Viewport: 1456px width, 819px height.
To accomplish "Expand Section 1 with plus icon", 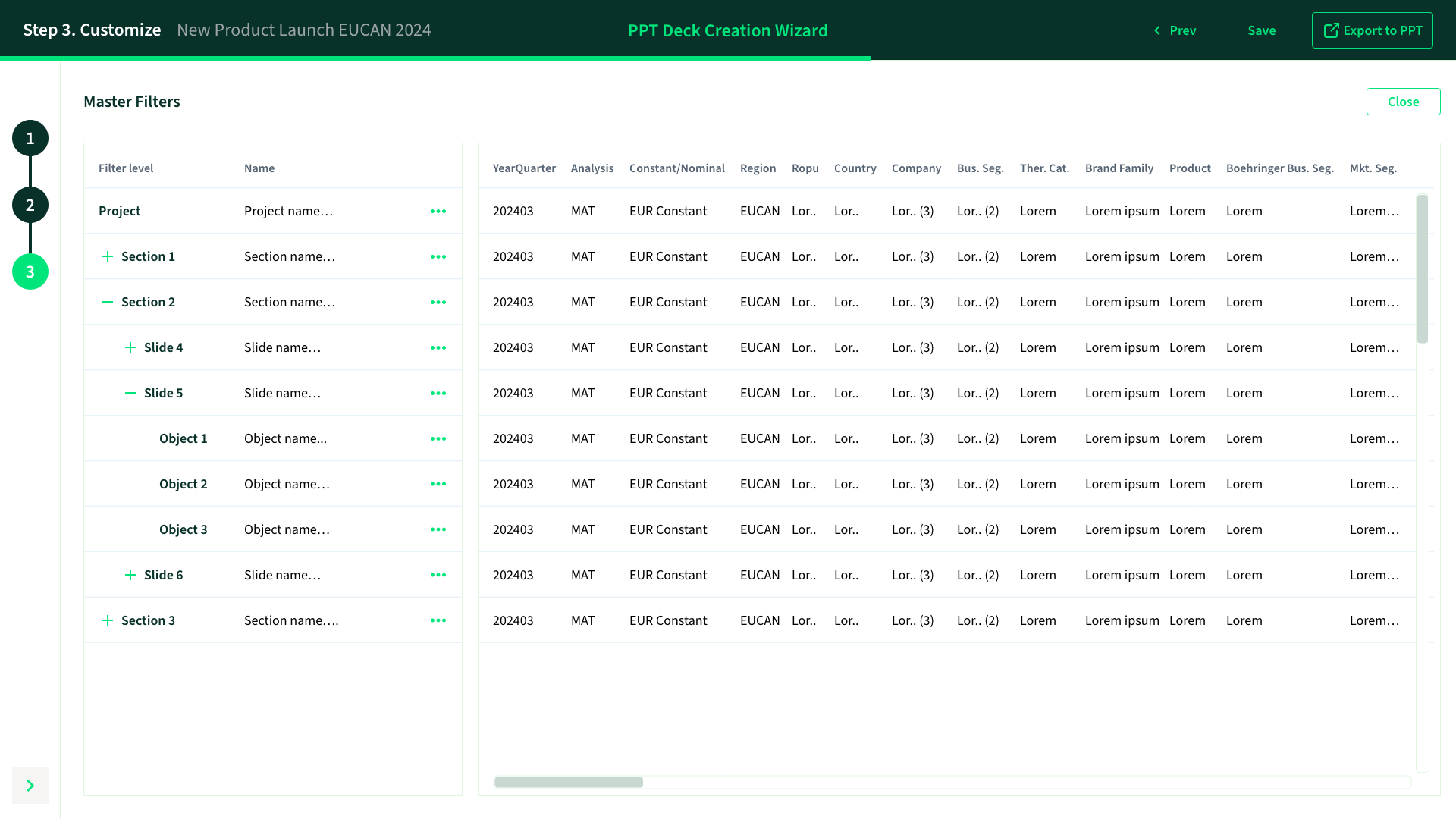I will [x=108, y=257].
